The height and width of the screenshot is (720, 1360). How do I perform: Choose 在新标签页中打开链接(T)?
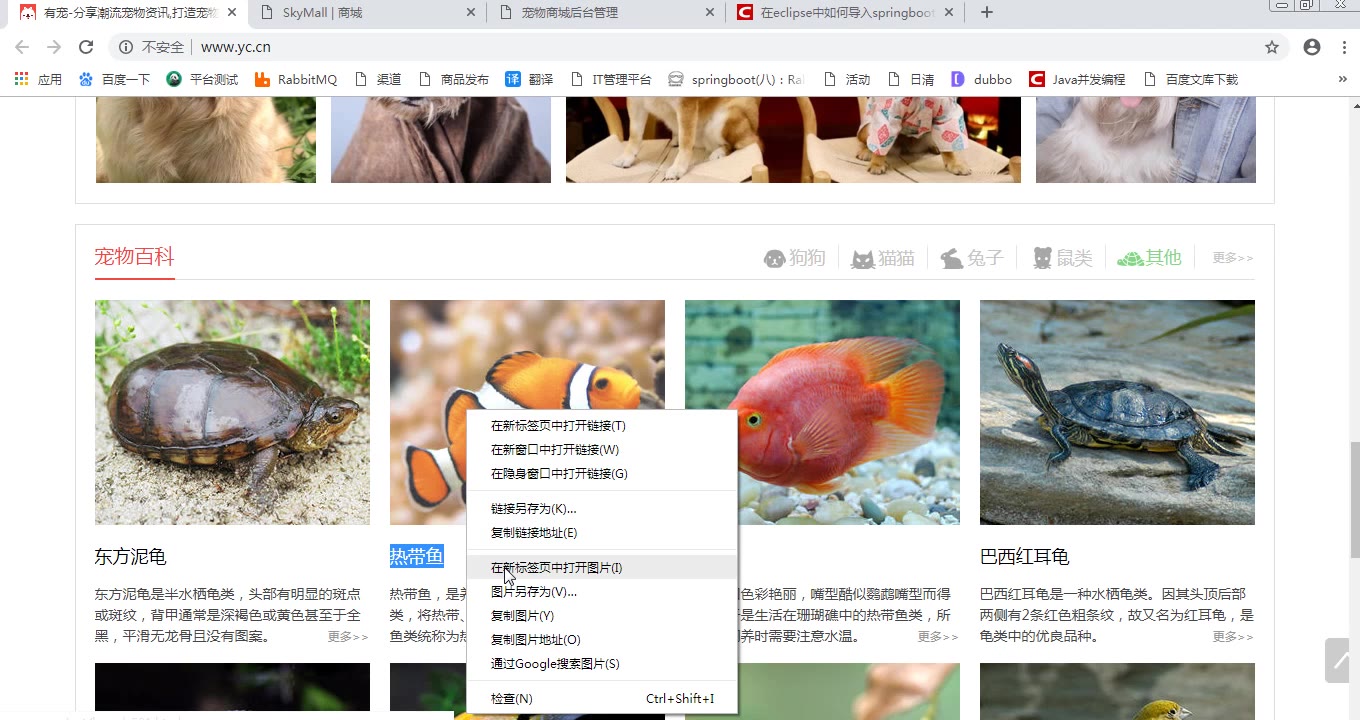pos(602,426)
